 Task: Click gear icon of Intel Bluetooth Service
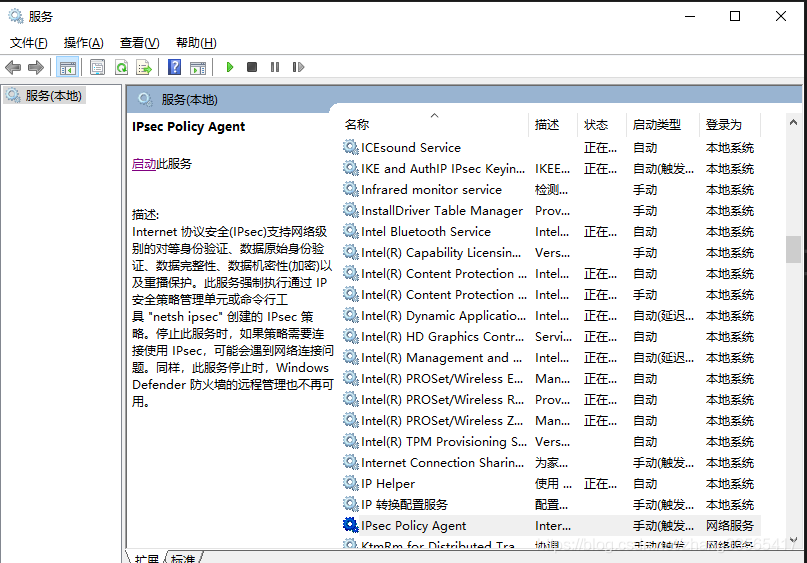tap(350, 231)
